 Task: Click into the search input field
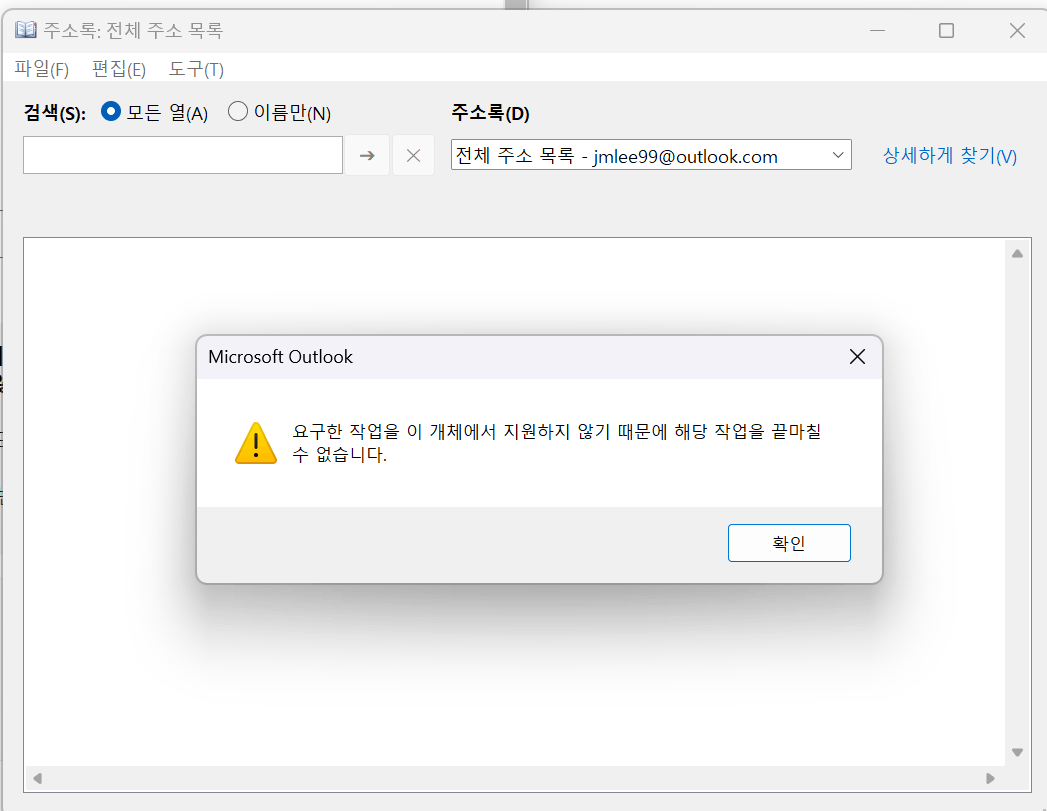pyautogui.click(x=183, y=155)
